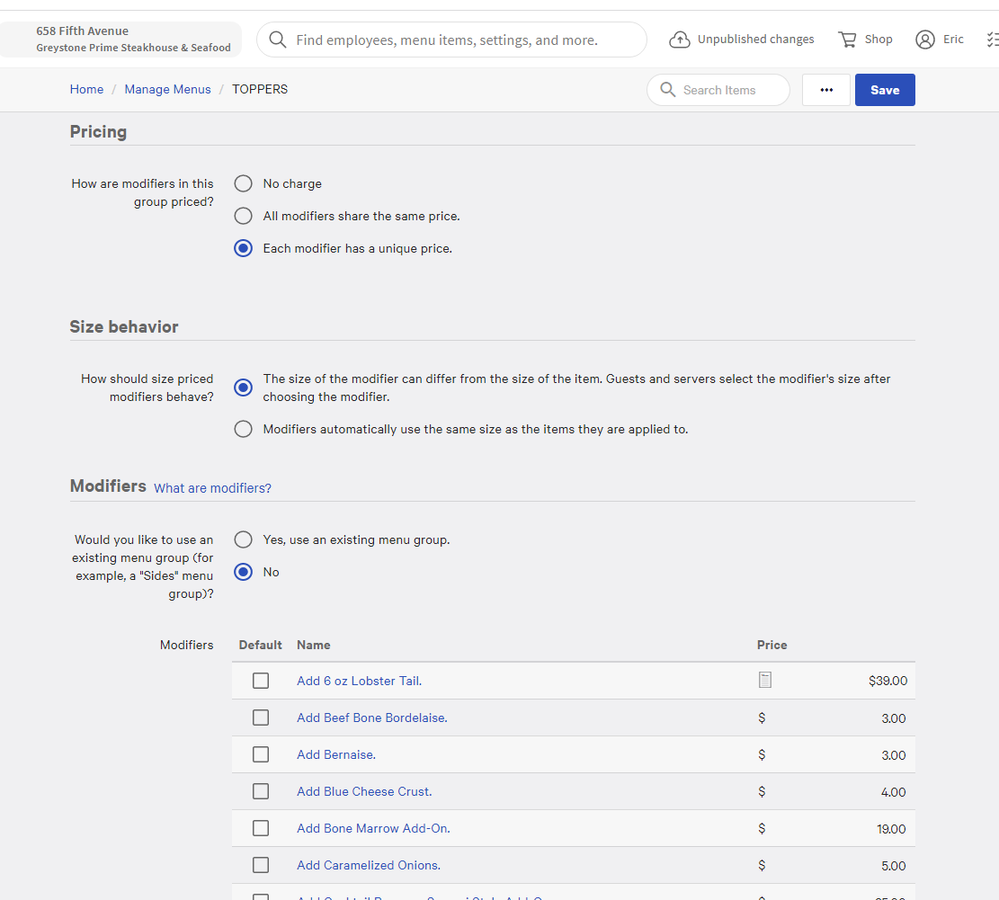Click the magnifier icon in the global search bar

[279, 40]
